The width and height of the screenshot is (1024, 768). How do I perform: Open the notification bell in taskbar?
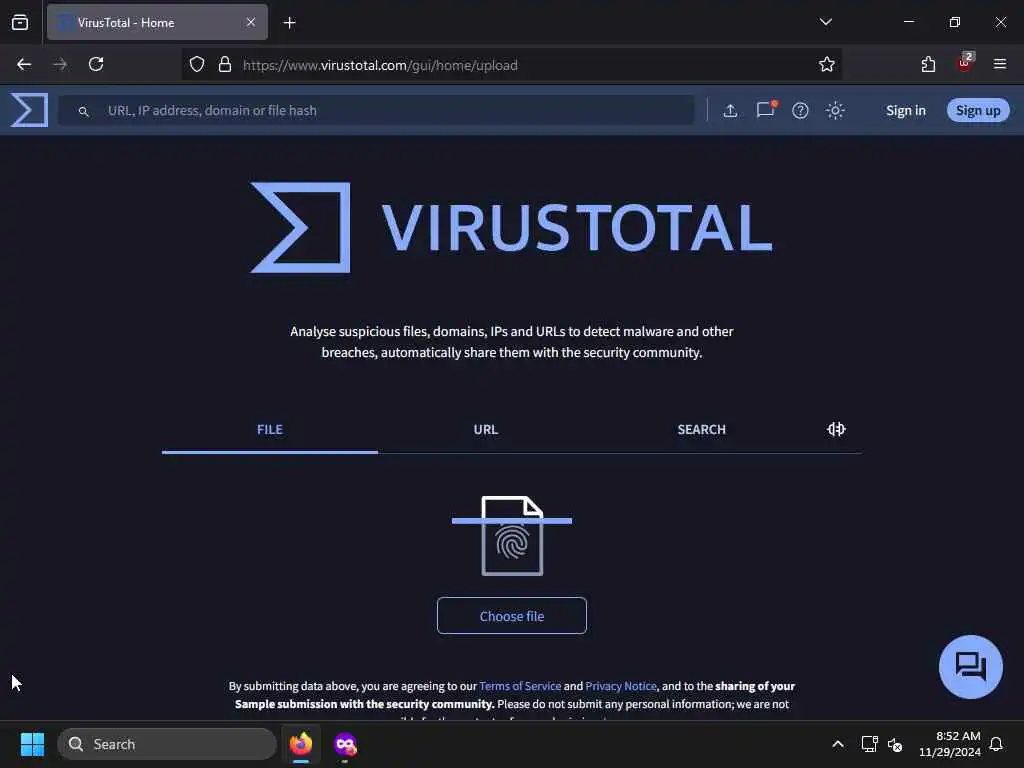point(996,744)
